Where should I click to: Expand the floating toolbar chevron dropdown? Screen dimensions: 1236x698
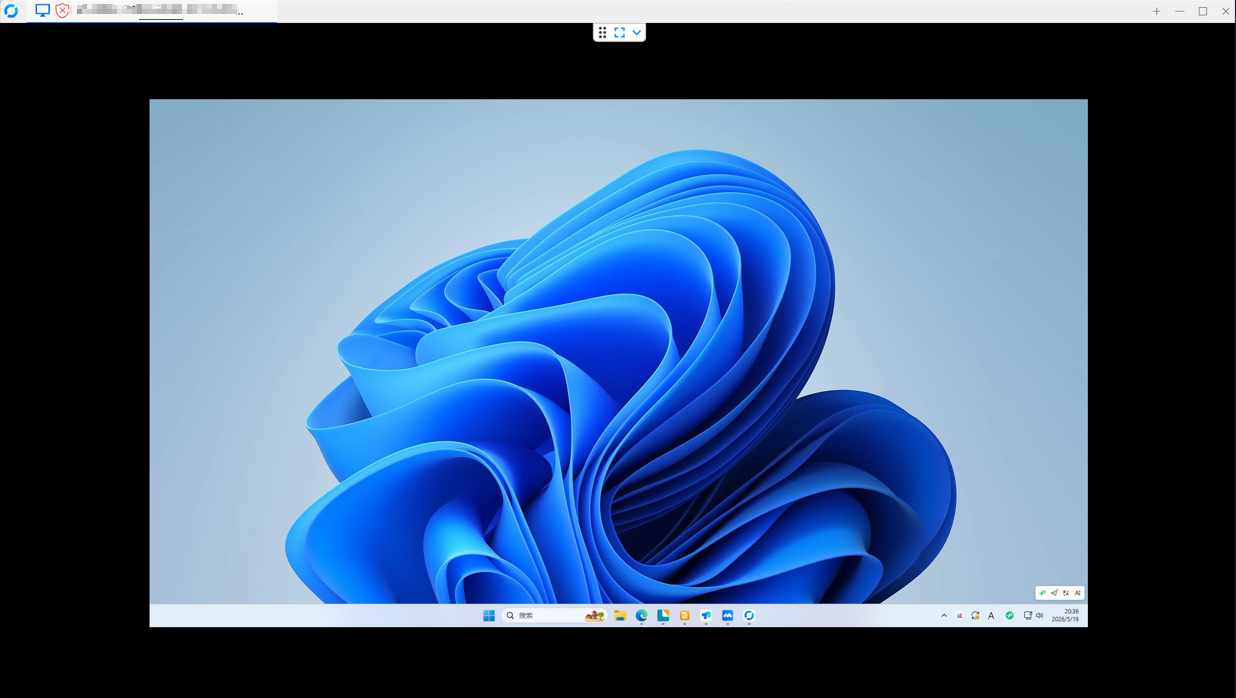coord(637,33)
